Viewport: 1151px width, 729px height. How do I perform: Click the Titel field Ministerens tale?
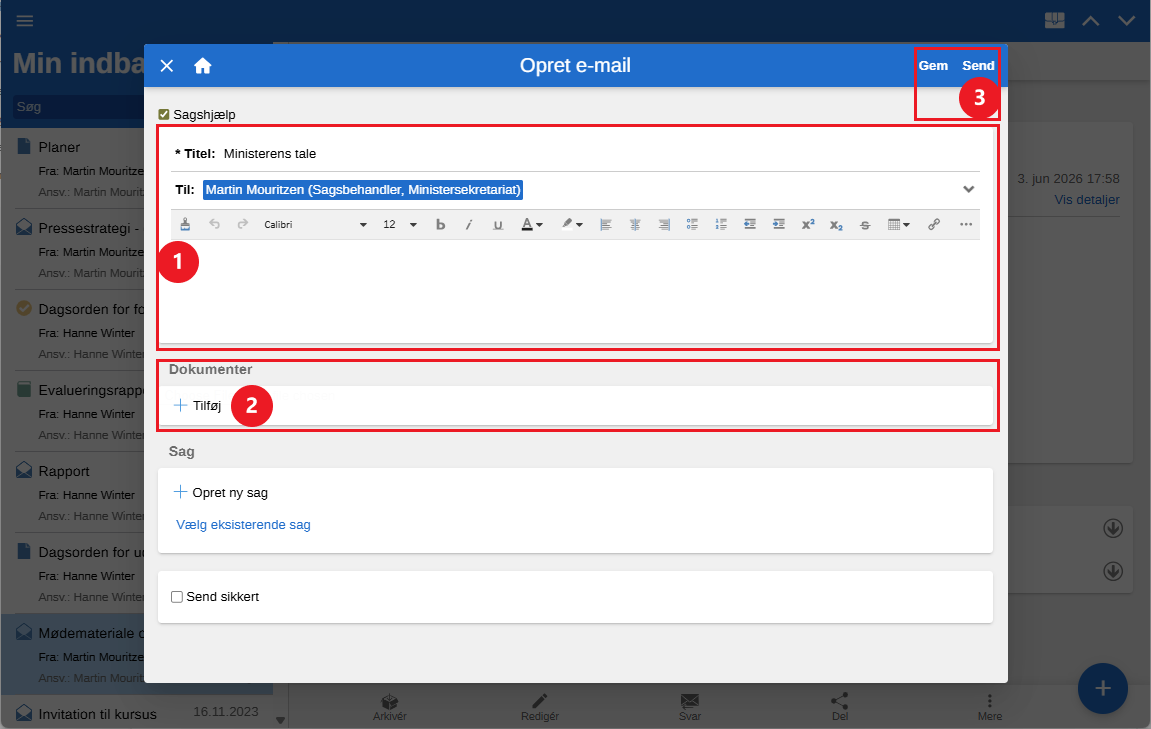(269, 154)
